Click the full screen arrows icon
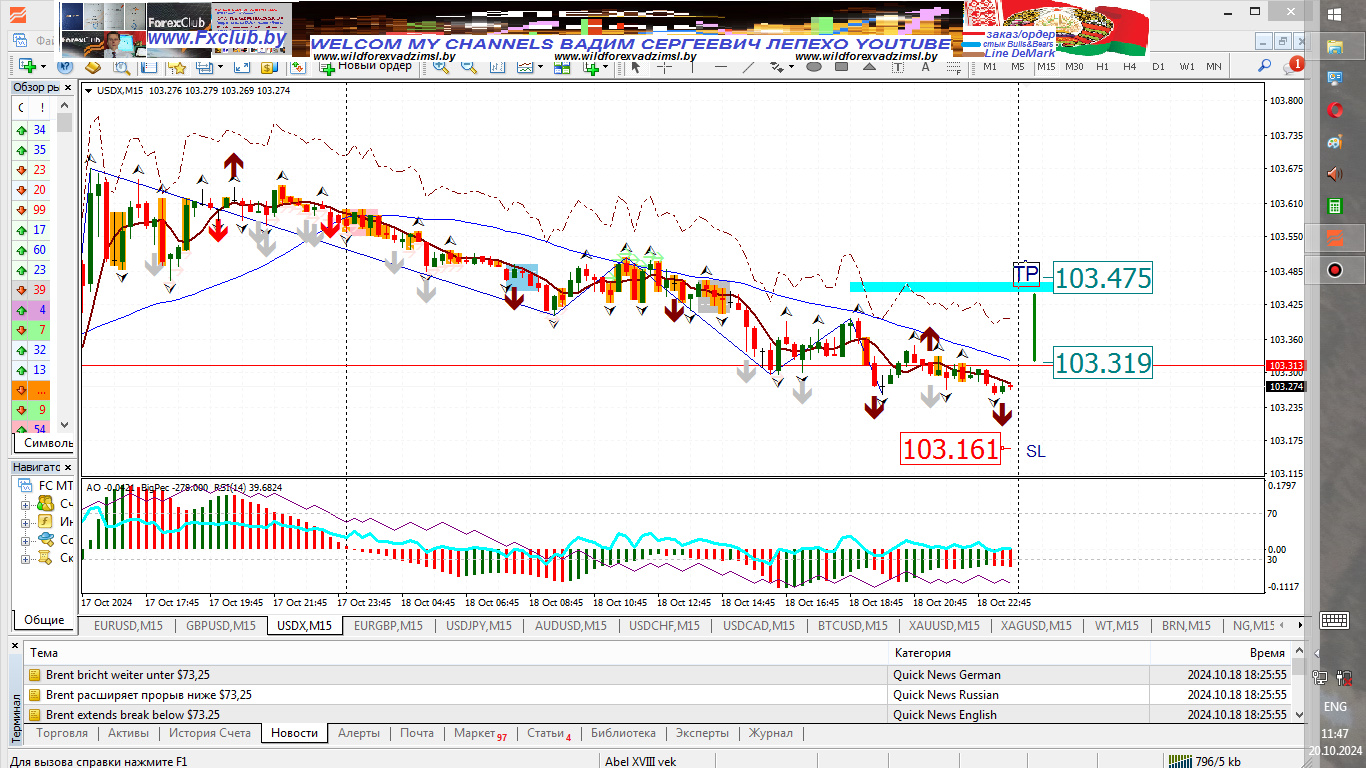 [x=242, y=67]
